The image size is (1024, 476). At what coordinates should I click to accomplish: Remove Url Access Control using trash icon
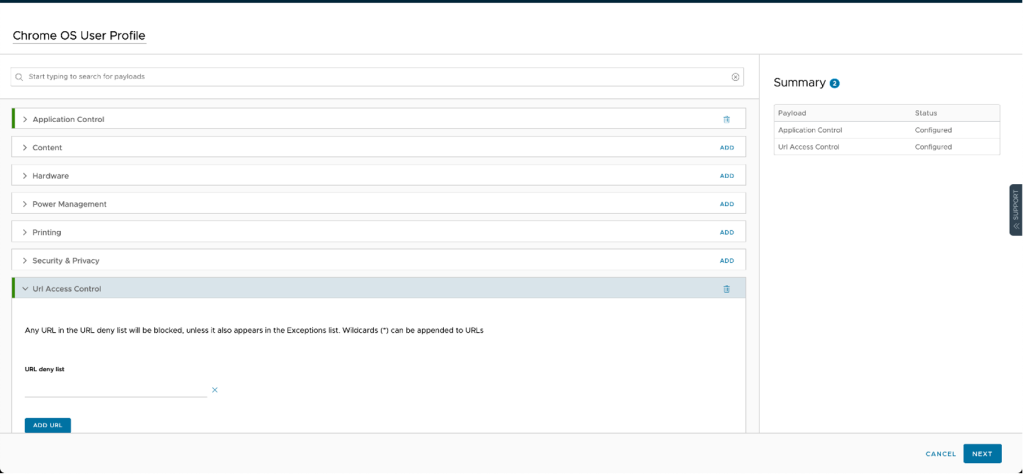[726, 289]
